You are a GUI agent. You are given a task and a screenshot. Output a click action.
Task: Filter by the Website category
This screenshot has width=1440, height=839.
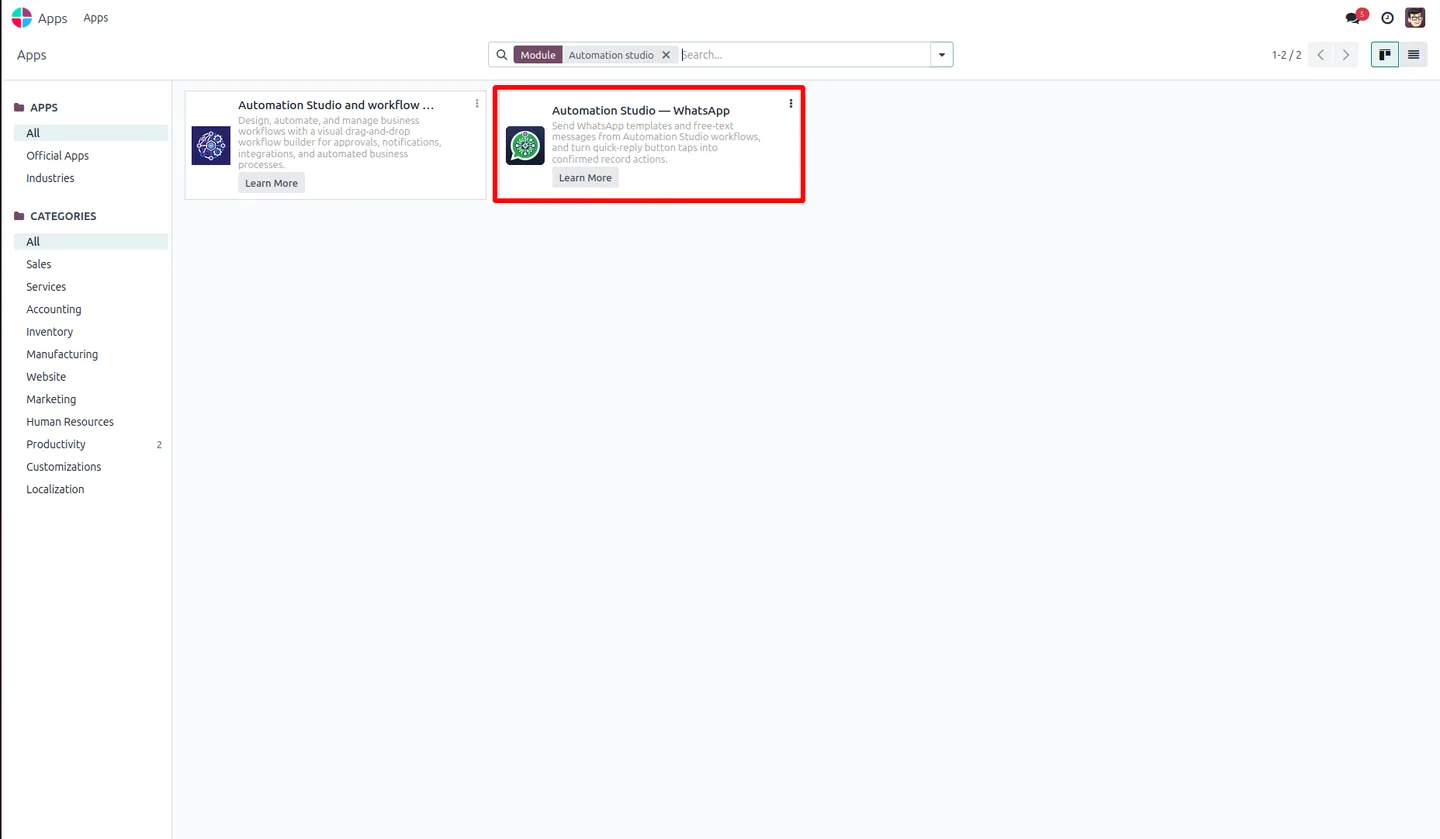pos(91,377)
